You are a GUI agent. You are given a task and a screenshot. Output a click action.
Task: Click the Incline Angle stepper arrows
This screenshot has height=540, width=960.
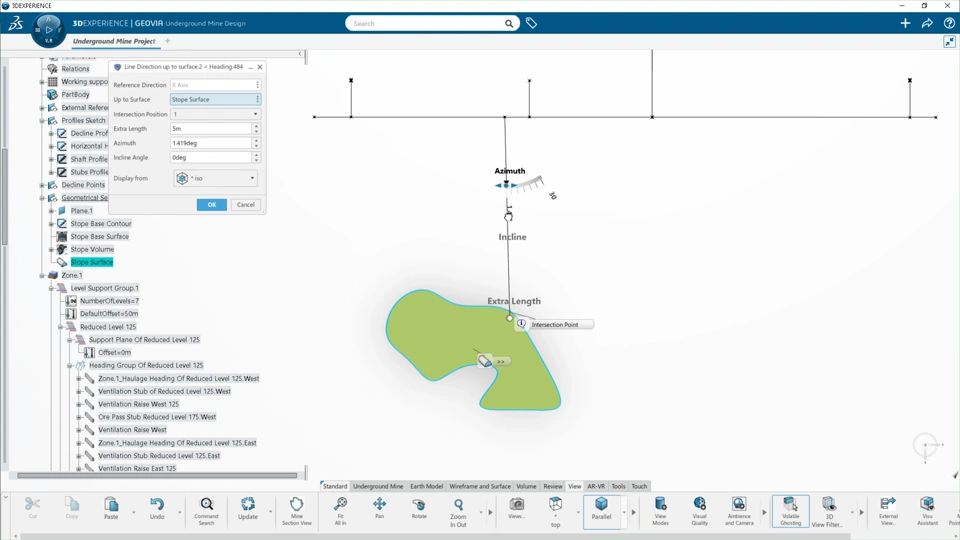[x=257, y=157]
